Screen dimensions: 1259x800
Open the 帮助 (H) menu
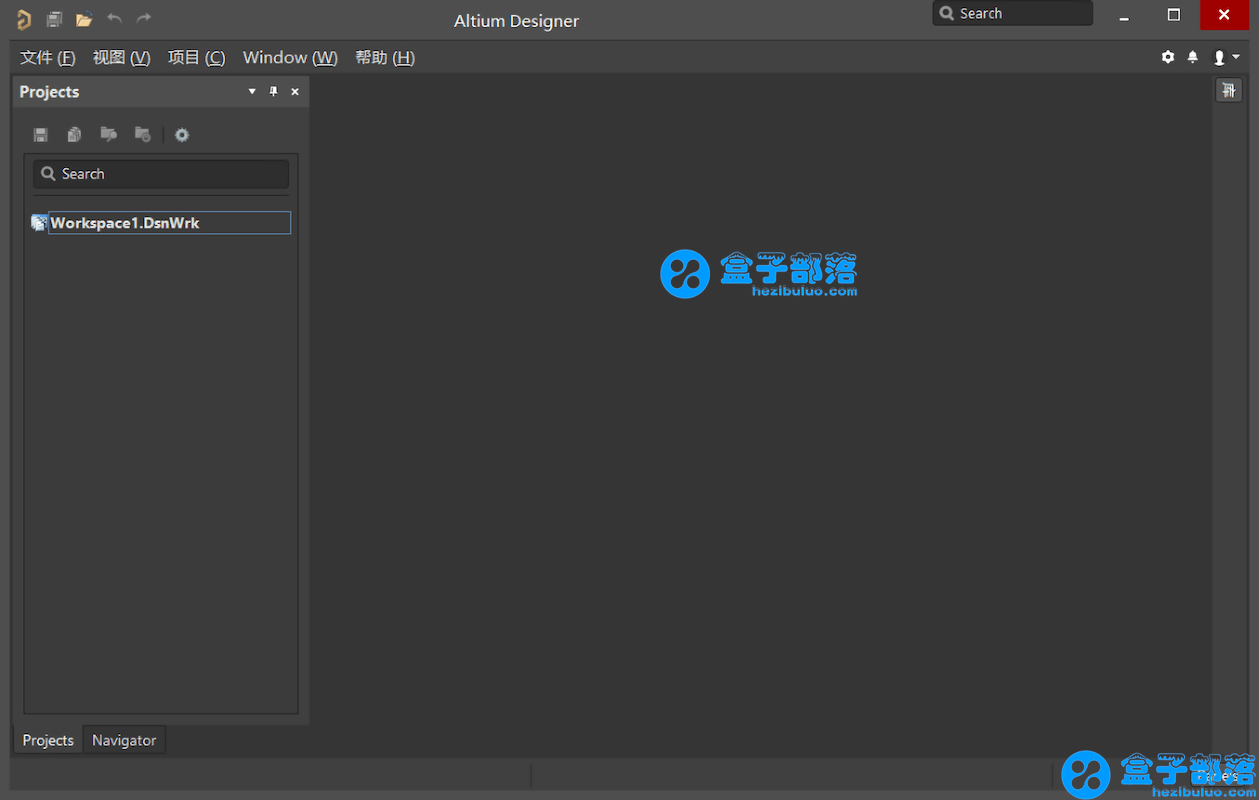tap(385, 58)
